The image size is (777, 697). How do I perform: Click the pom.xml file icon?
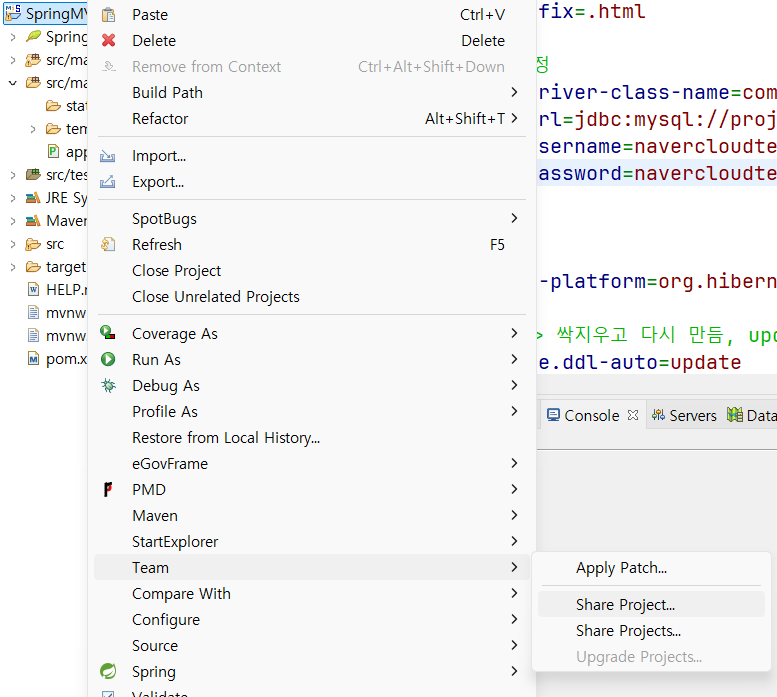(x=33, y=359)
